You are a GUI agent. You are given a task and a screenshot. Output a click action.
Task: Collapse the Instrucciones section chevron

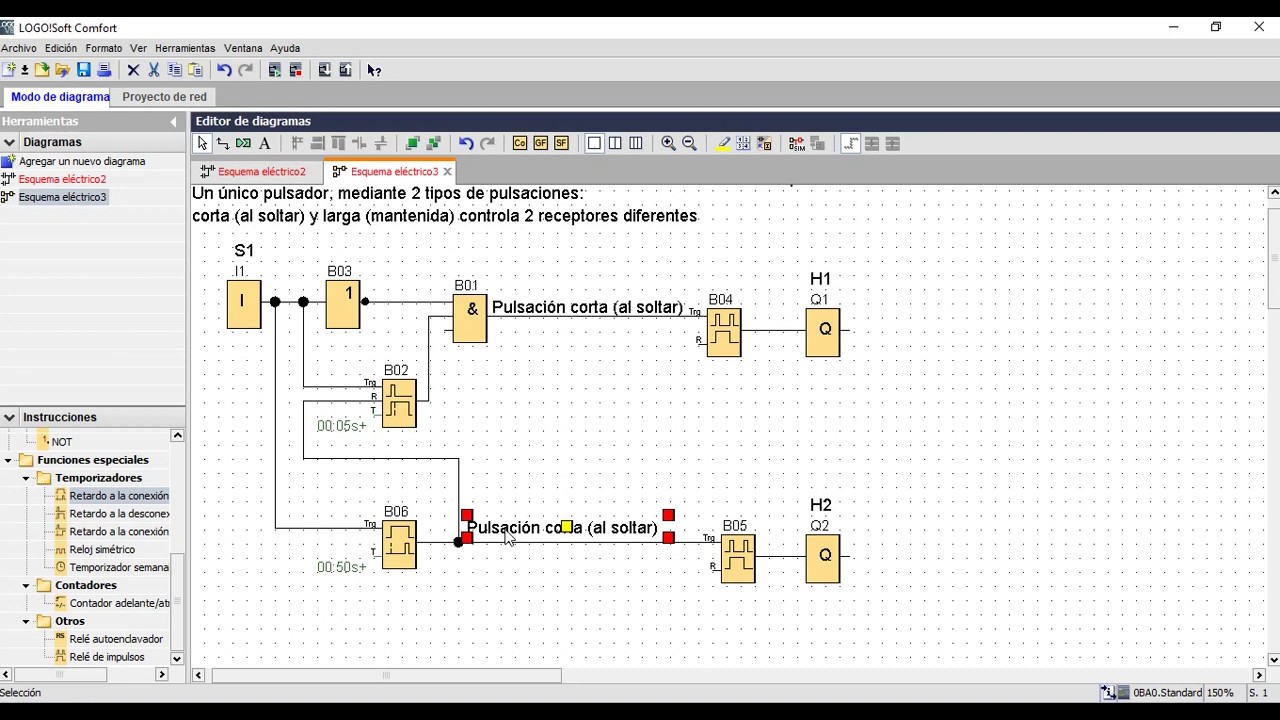click(10, 418)
